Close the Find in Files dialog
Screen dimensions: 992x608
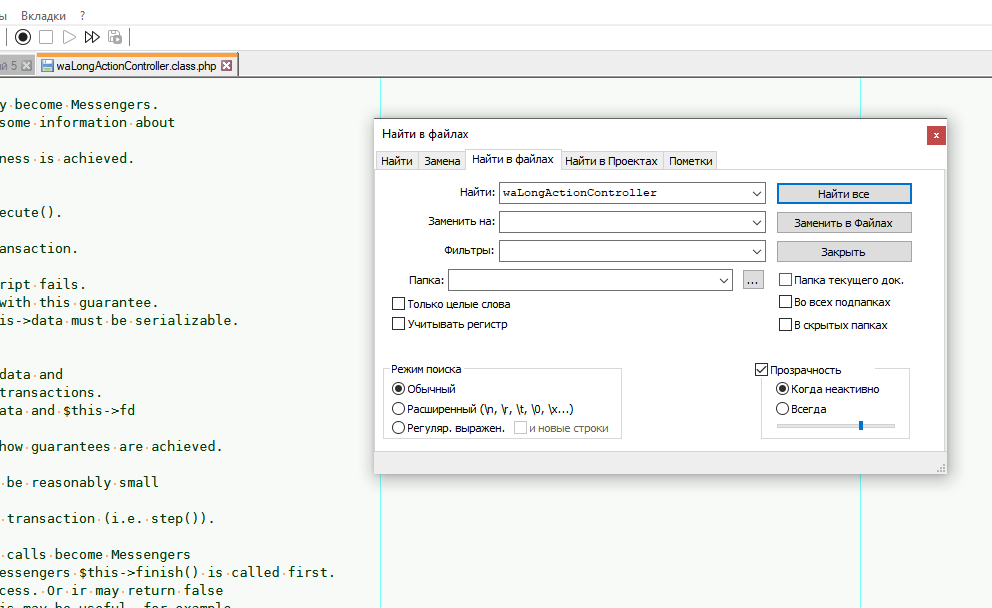point(936,135)
